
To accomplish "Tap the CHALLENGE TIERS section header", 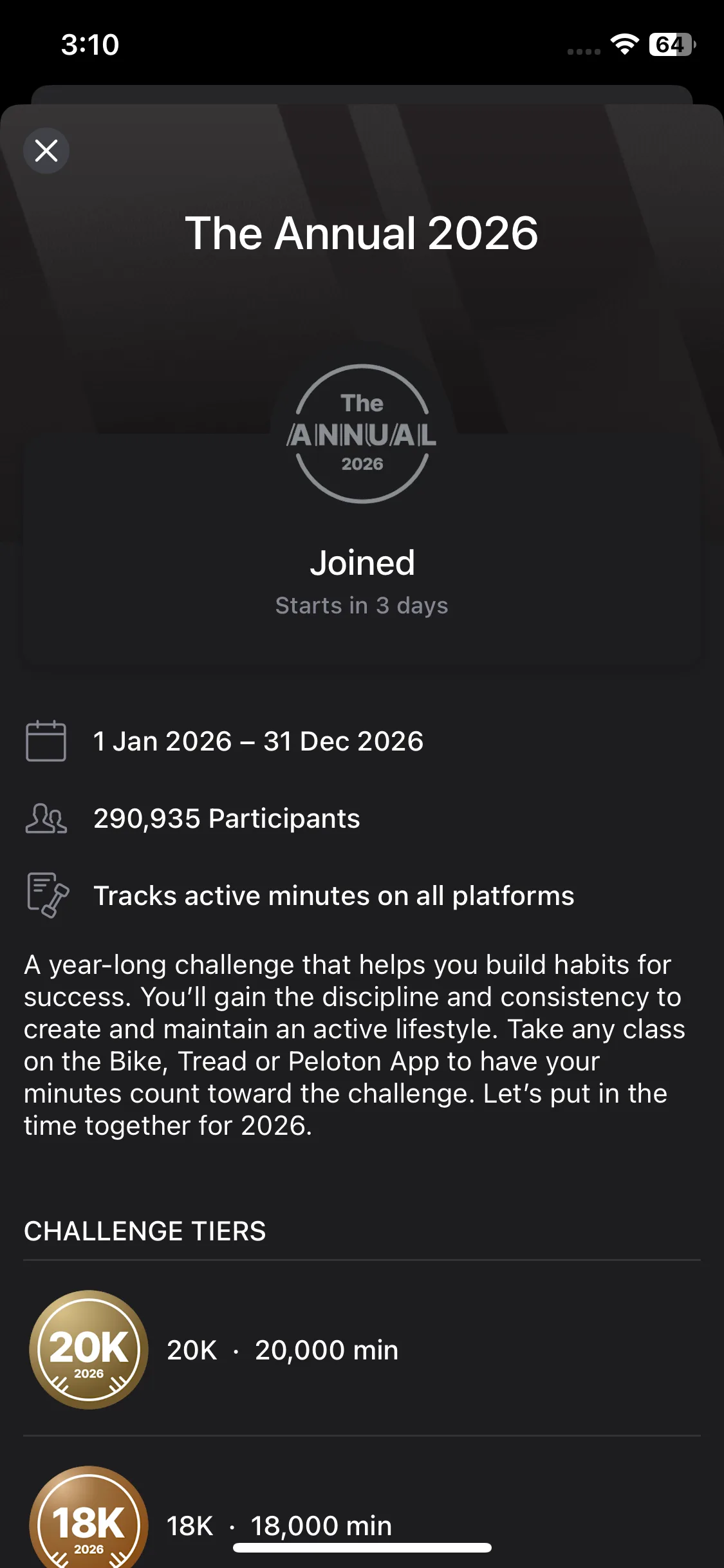I will pos(145,1231).
